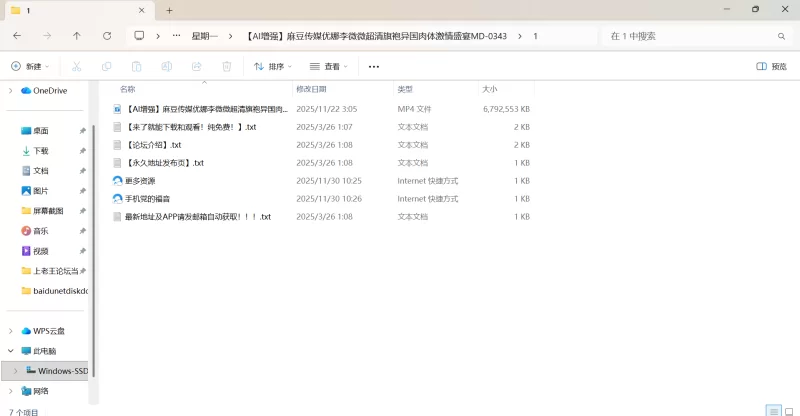The width and height of the screenshot is (800, 416).
Task: Expand the OneDrive tree node
Action: pyautogui.click(x=11, y=90)
